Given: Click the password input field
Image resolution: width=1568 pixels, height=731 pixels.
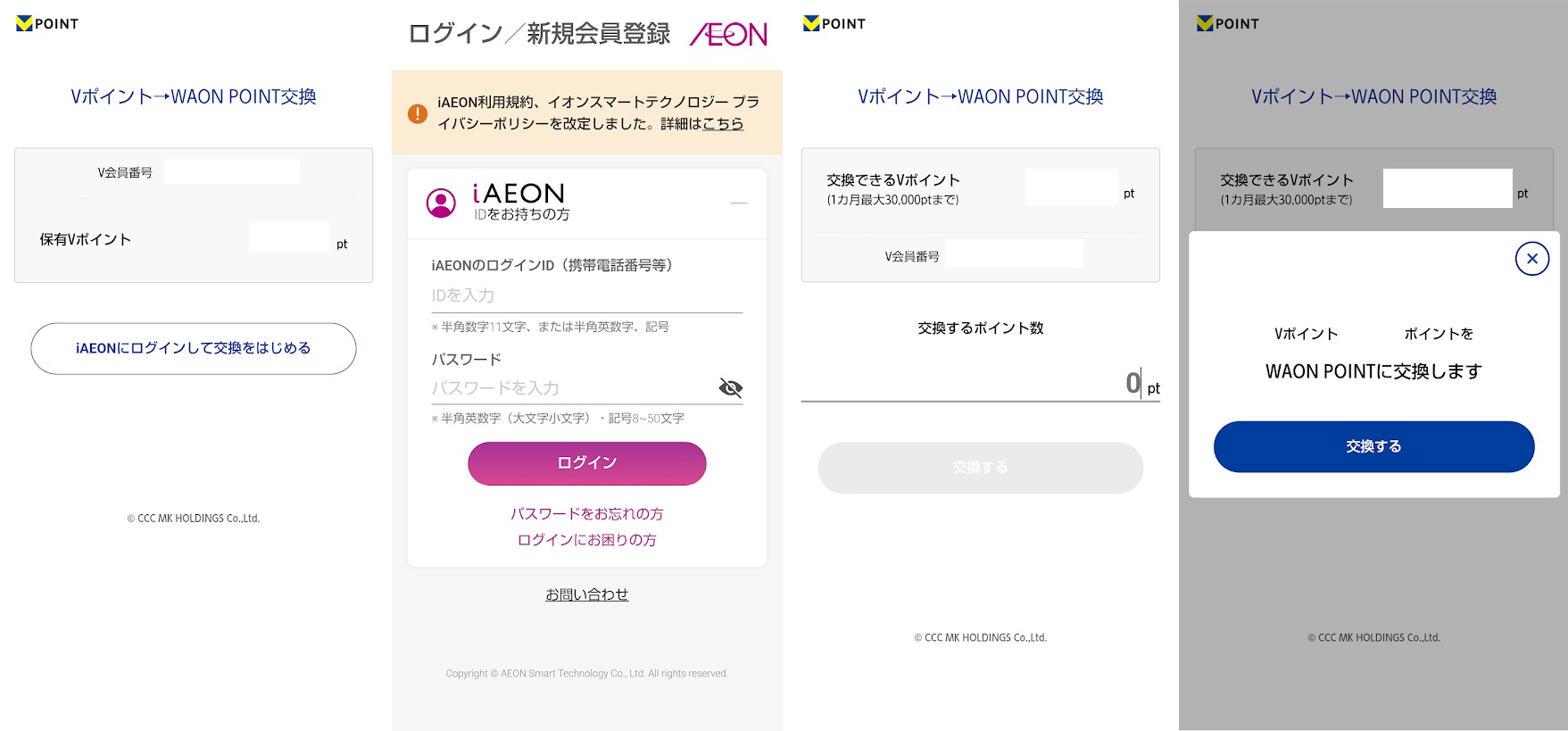Looking at the screenshot, I should (571, 388).
